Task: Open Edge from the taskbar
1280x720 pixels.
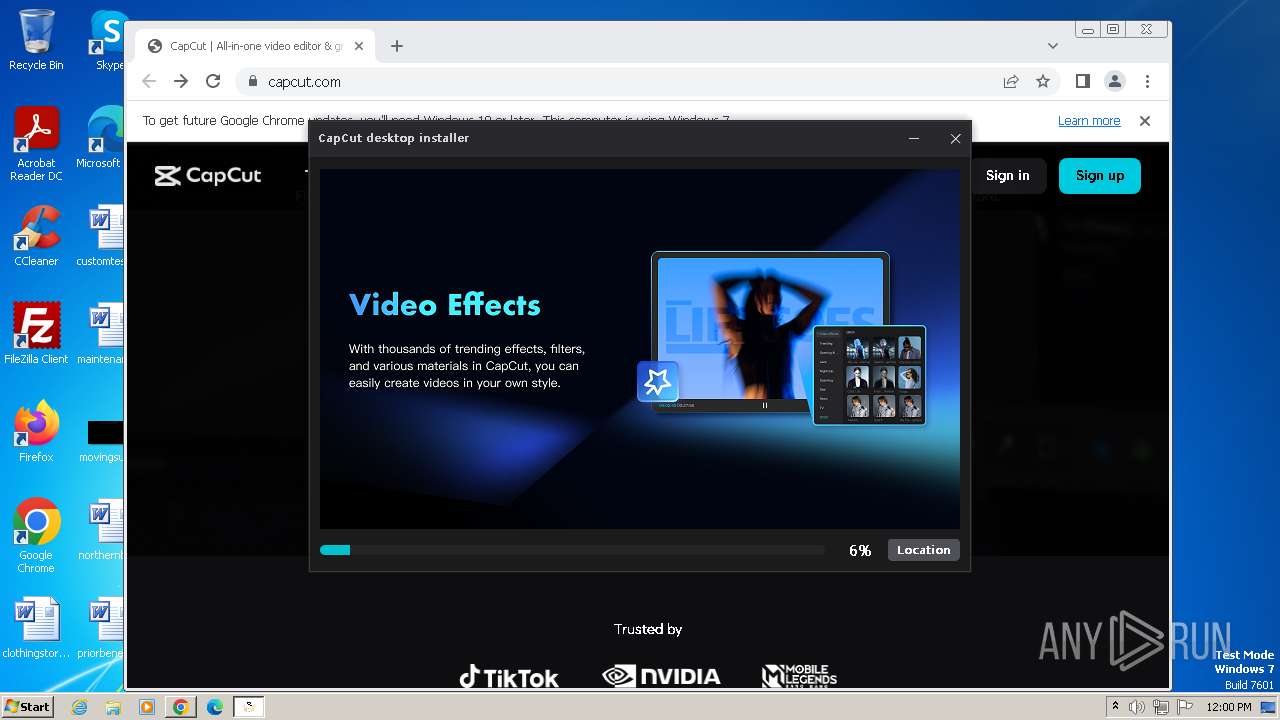Action: click(x=214, y=707)
